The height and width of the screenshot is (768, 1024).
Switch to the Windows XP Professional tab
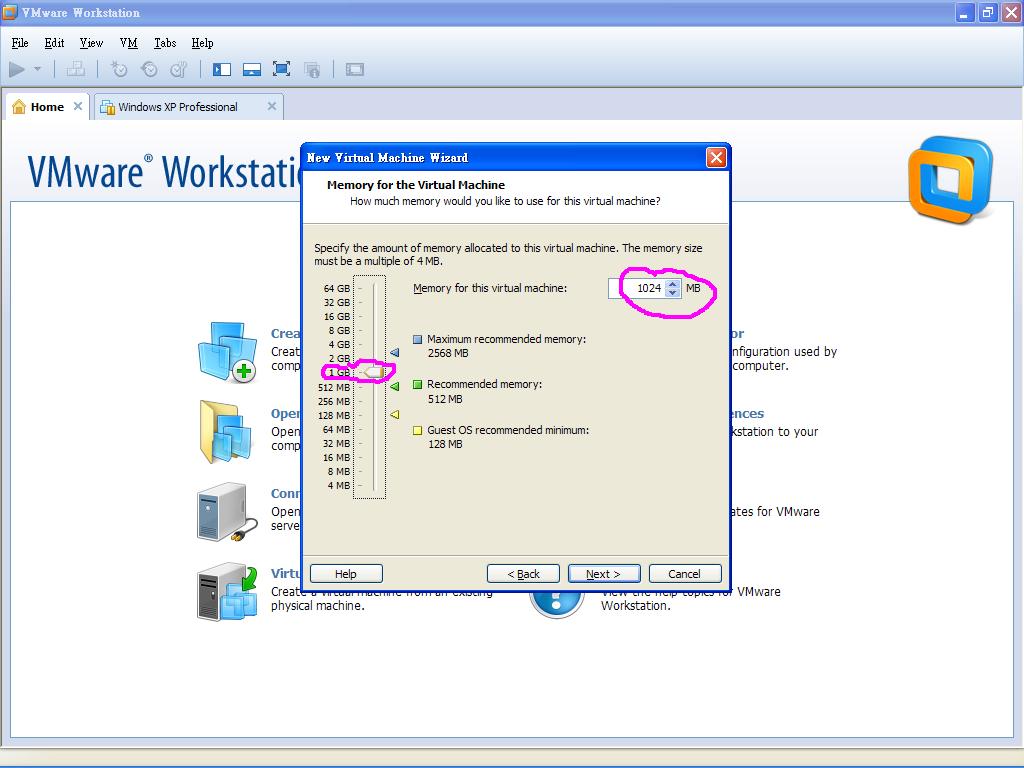pos(189,106)
